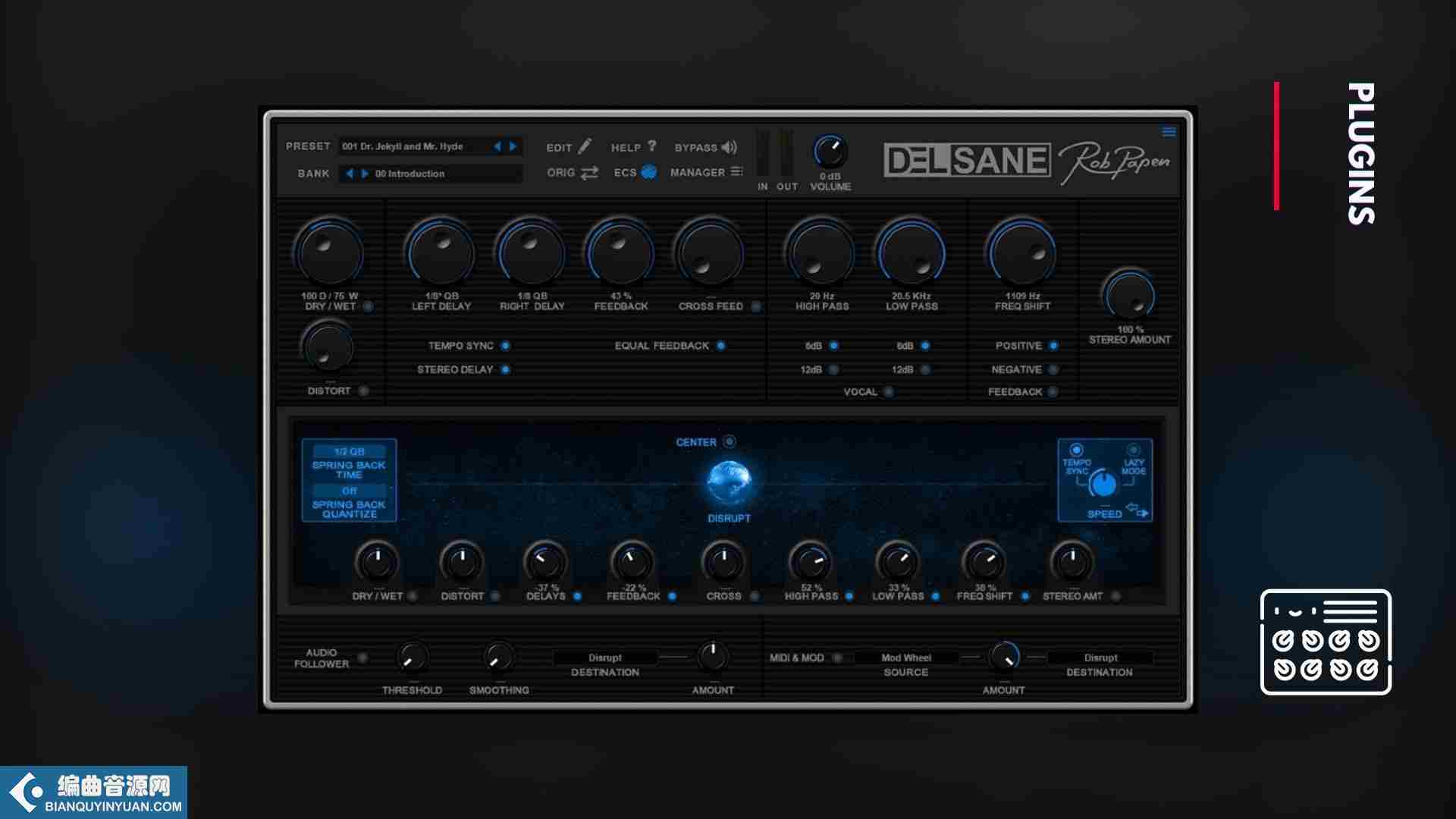Select next preset arrow
The height and width of the screenshot is (819, 1456).
click(513, 146)
